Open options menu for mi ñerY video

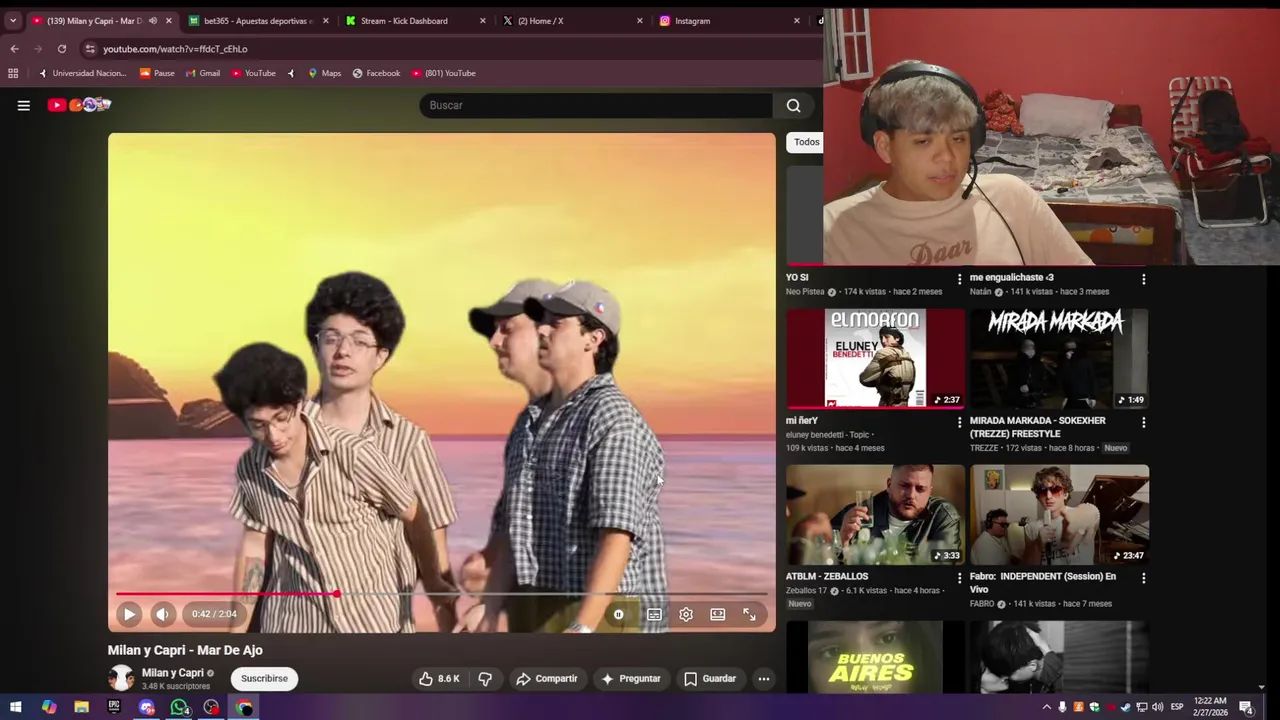coord(959,422)
